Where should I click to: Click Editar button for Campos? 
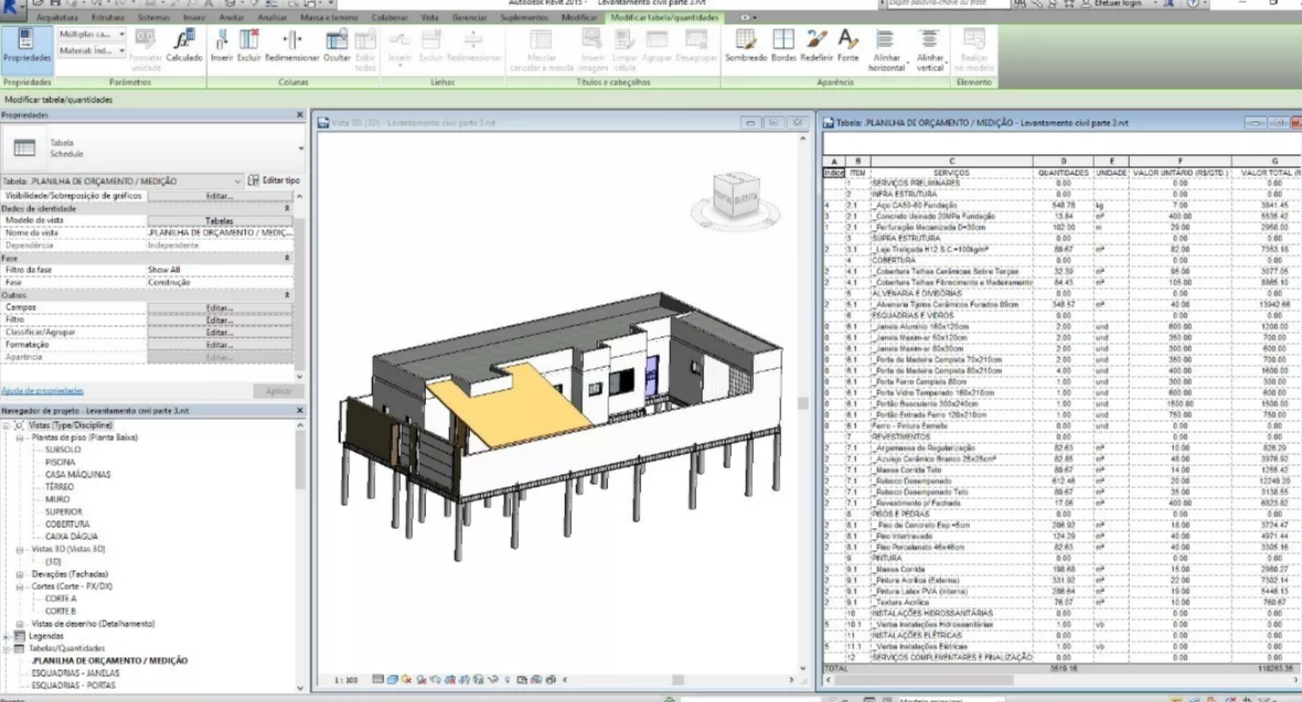[219, 308]
